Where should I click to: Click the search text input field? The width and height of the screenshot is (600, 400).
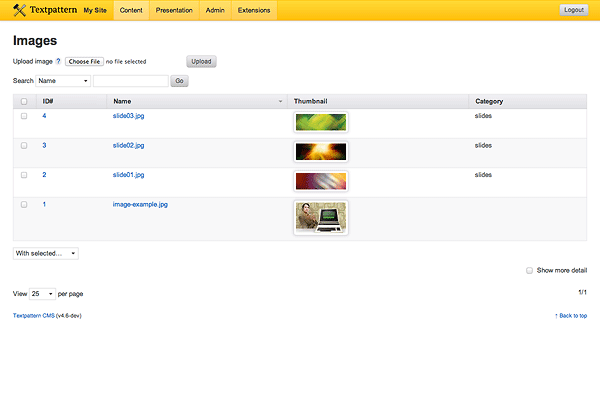point(130,81)
